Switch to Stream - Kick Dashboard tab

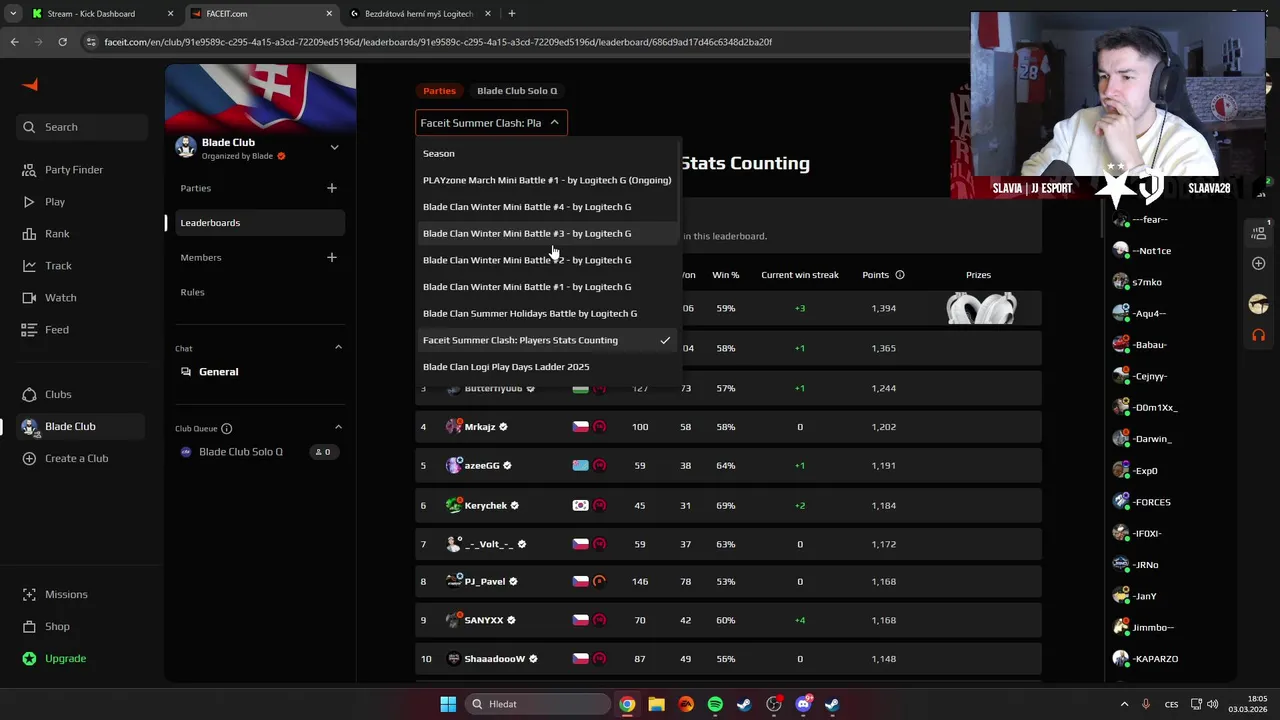(98, 14)
